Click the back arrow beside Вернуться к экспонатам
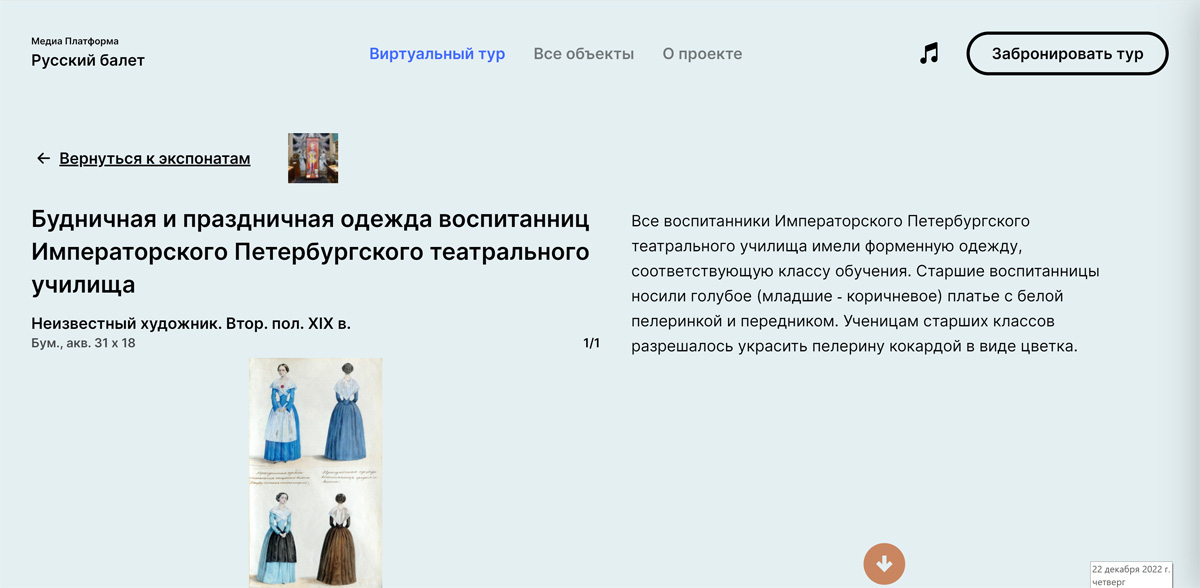1200x588 pixels. pos(43,158)
